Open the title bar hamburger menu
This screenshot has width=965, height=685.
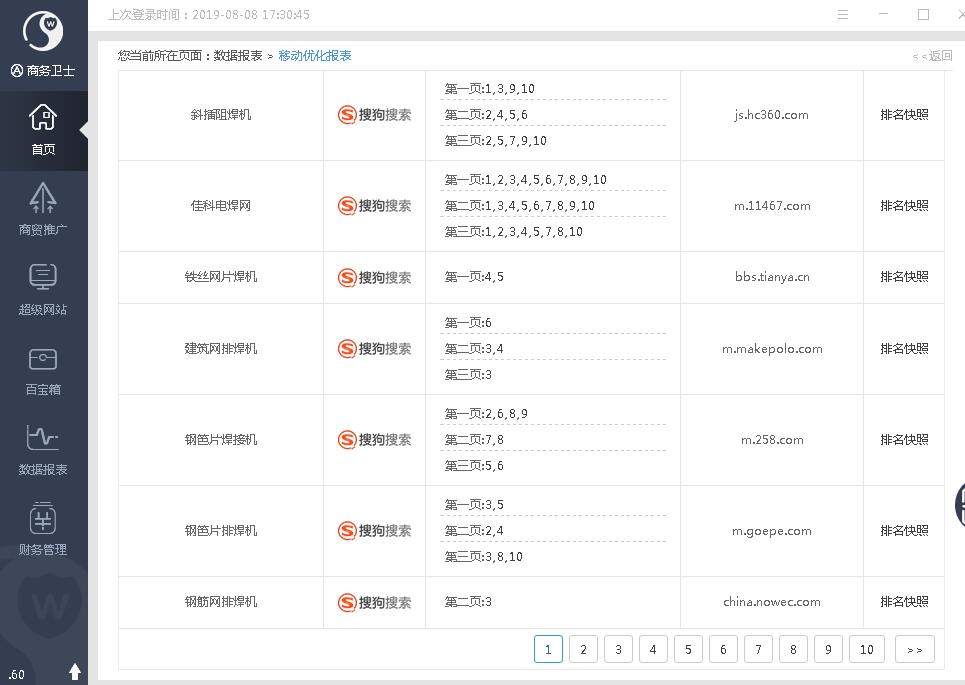pos(843,15)
